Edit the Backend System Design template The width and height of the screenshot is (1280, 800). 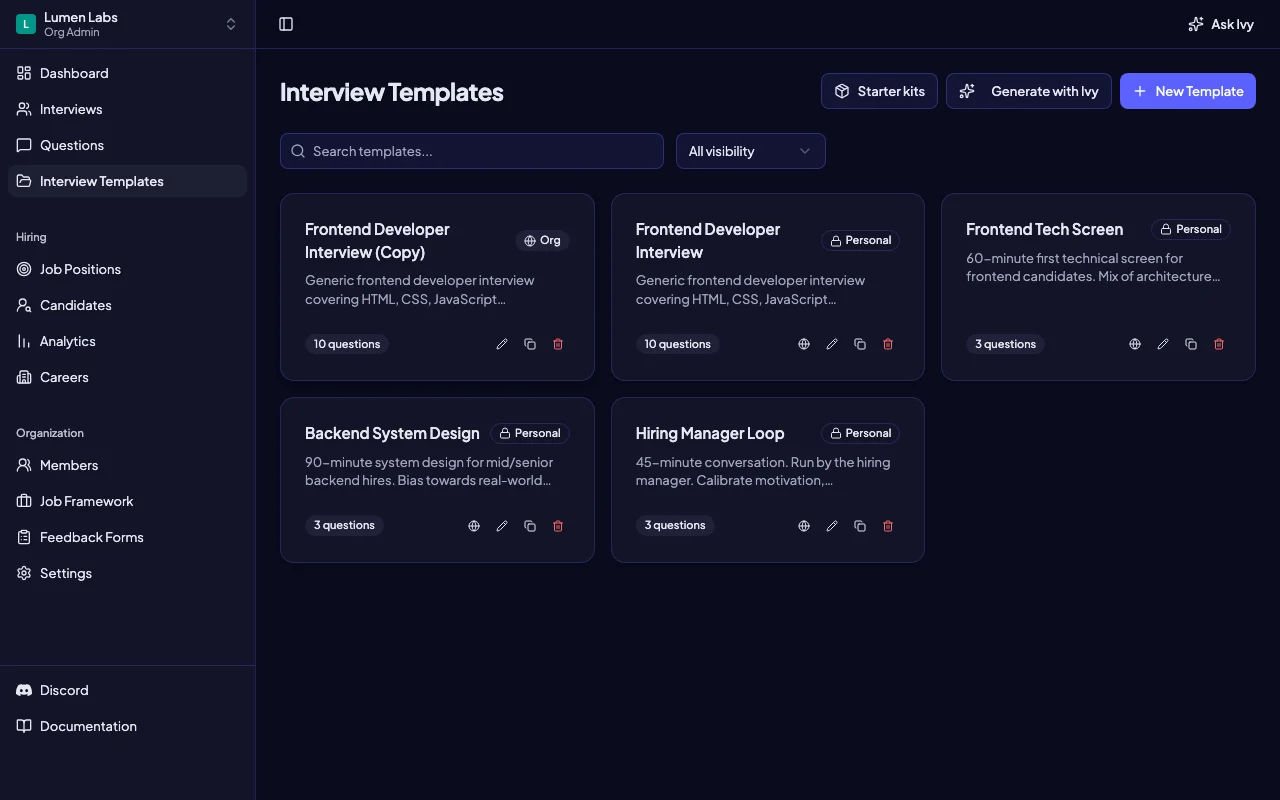[x=502, y=526]
